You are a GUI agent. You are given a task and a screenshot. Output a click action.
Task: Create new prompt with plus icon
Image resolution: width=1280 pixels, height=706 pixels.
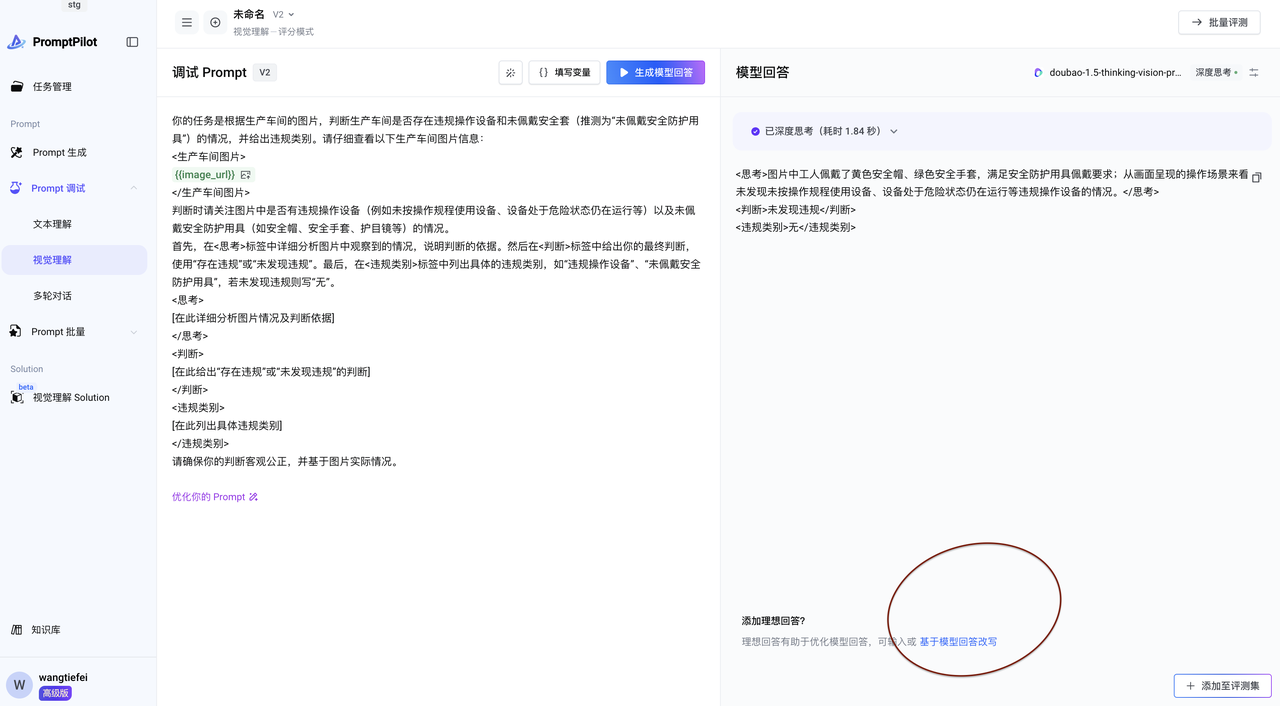pyautogui.click(x=215, y=22)
